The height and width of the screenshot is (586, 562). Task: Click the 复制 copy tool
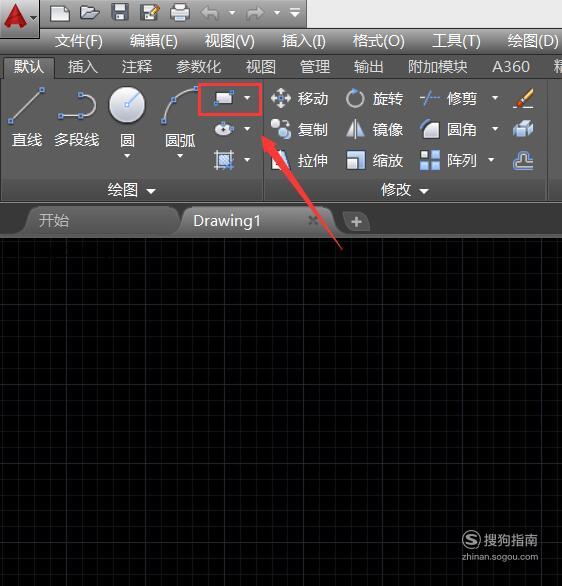[299, 130]
